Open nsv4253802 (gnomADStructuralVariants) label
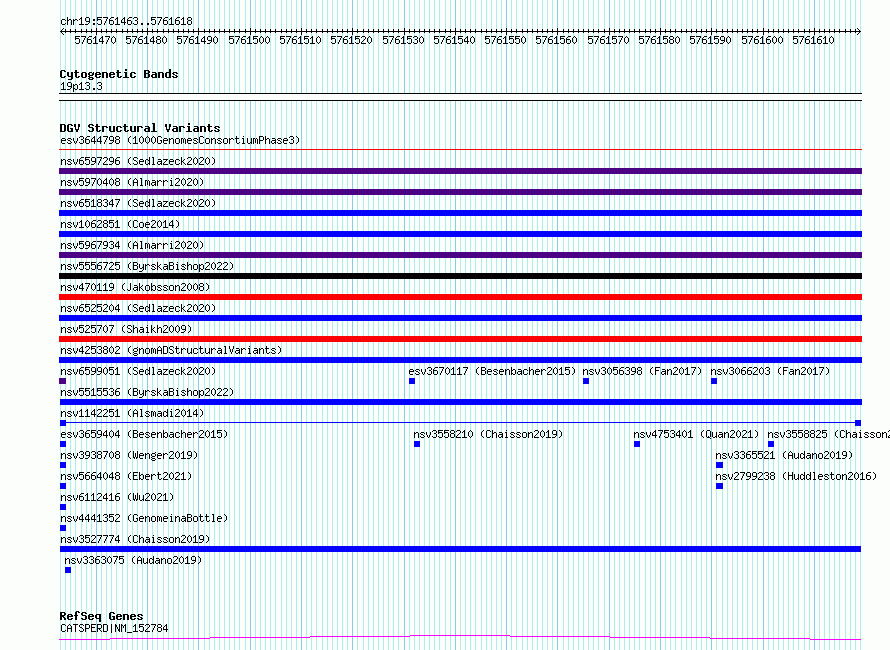This screenshot has width=890, height=650. click(x=171, y=350)
